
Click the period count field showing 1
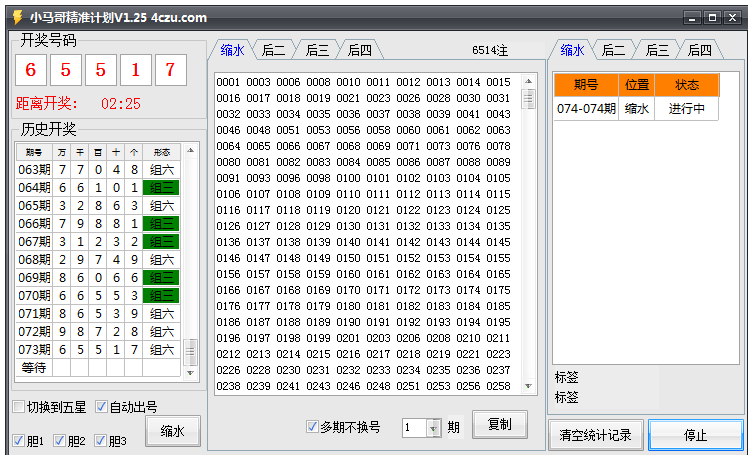pos(415,428)
